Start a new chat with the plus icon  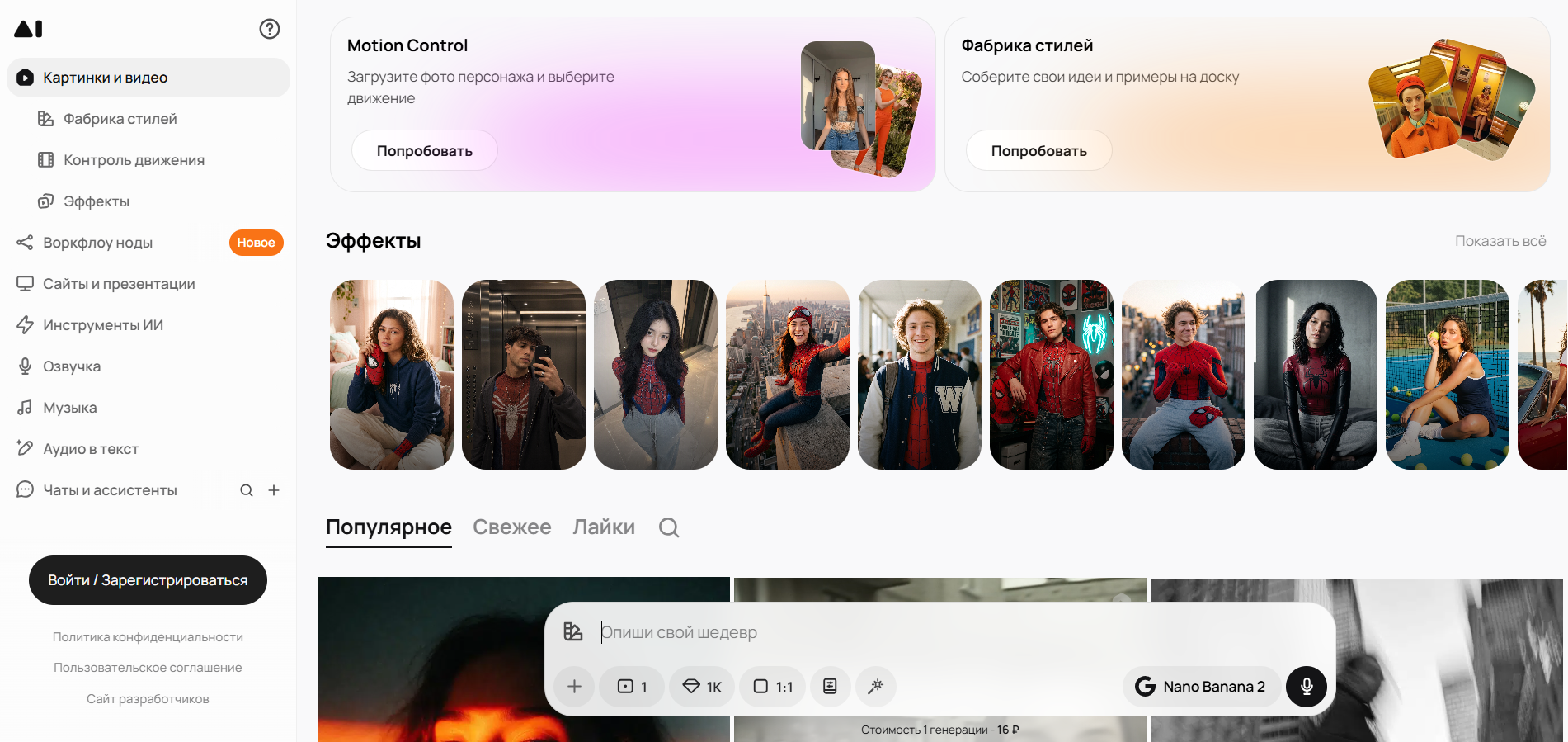click(274, 490)
